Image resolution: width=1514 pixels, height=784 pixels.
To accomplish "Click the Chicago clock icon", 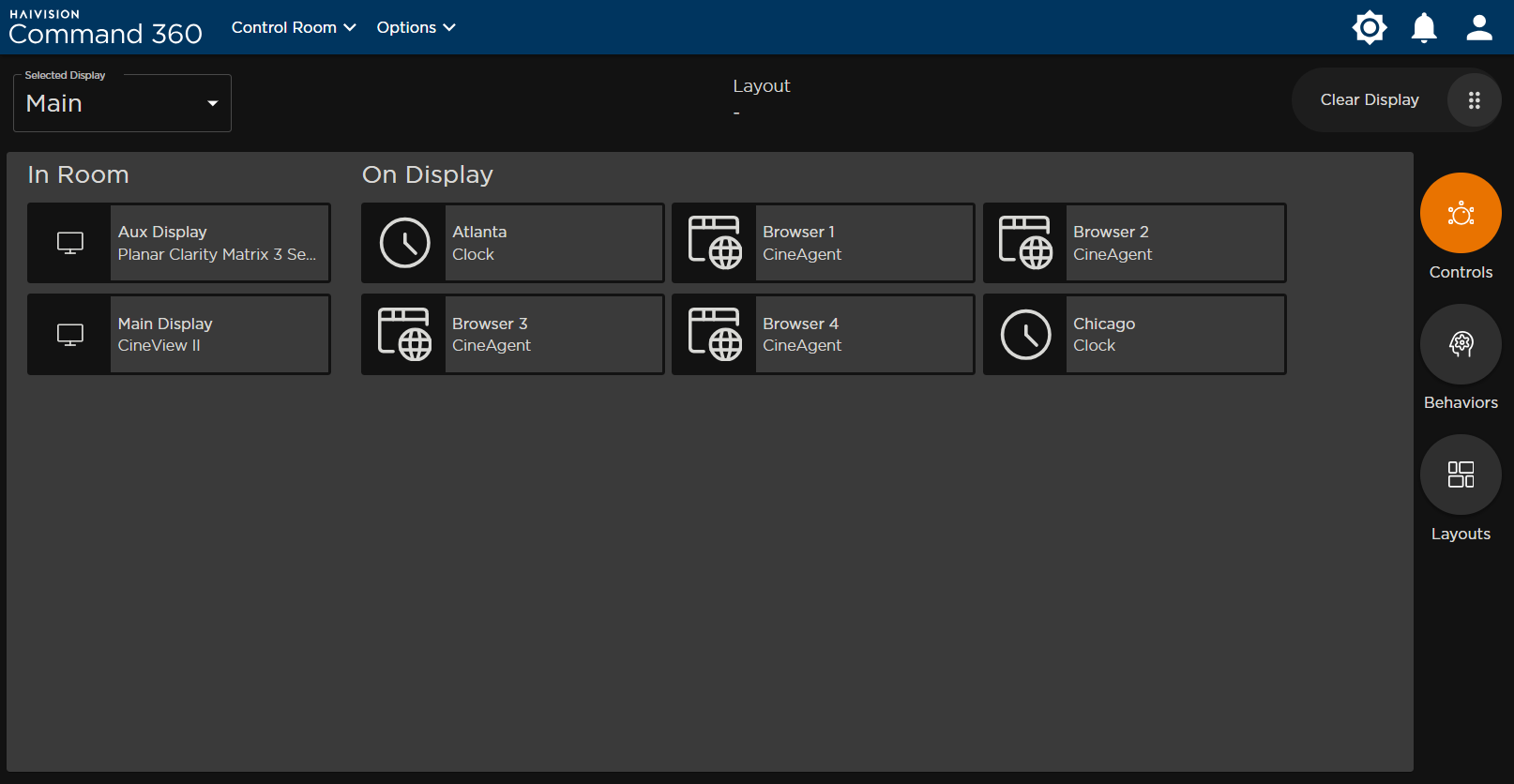I will 1025,335.
